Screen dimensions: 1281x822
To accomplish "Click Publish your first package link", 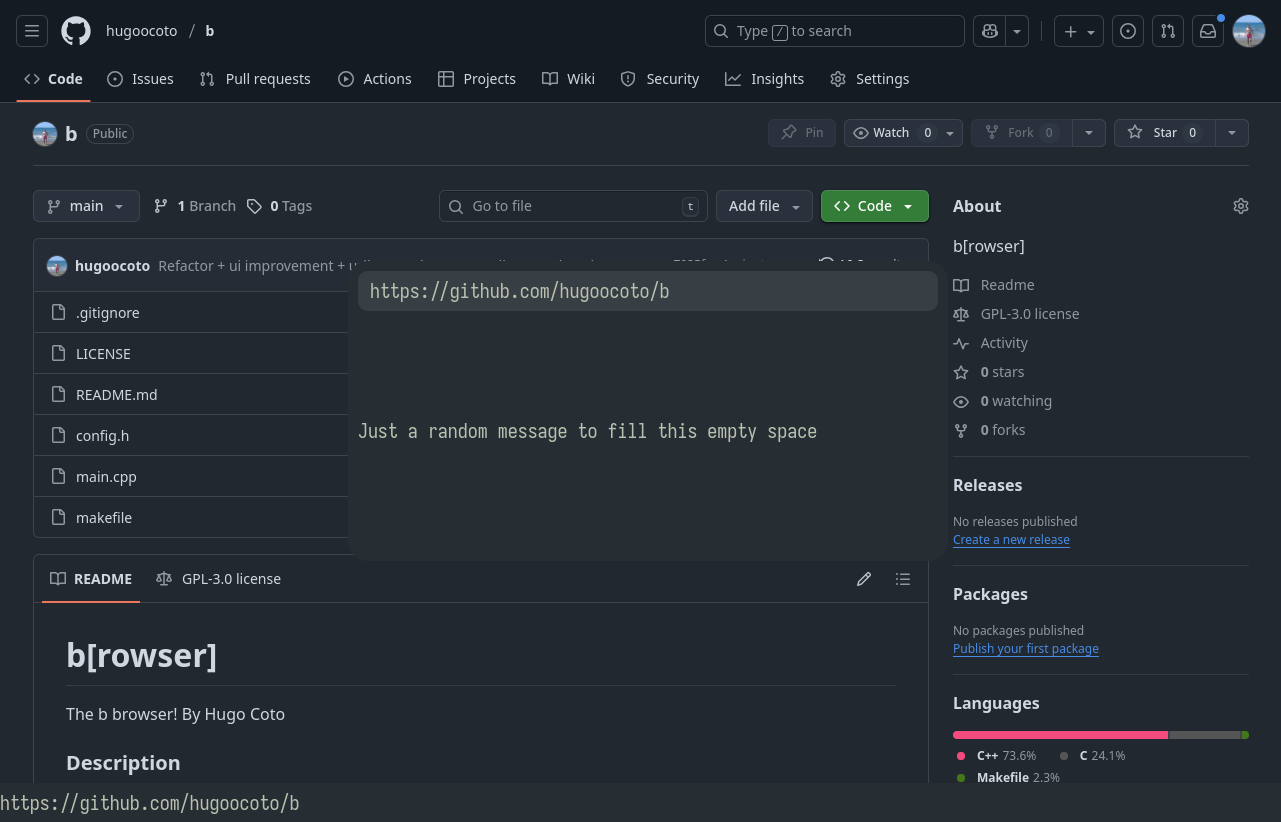I will coord(1026,649).
